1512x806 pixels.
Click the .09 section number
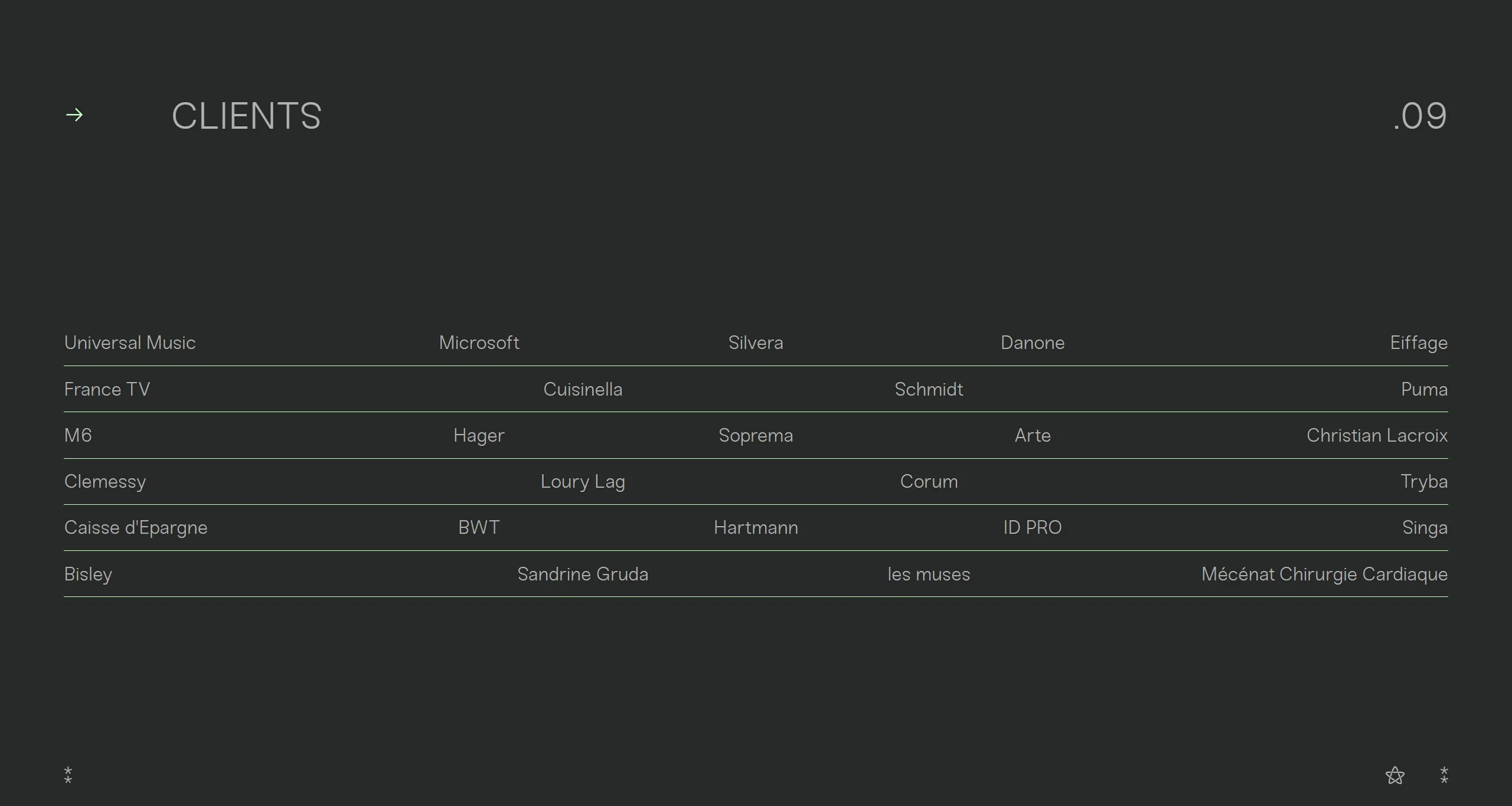[1419, 116]
